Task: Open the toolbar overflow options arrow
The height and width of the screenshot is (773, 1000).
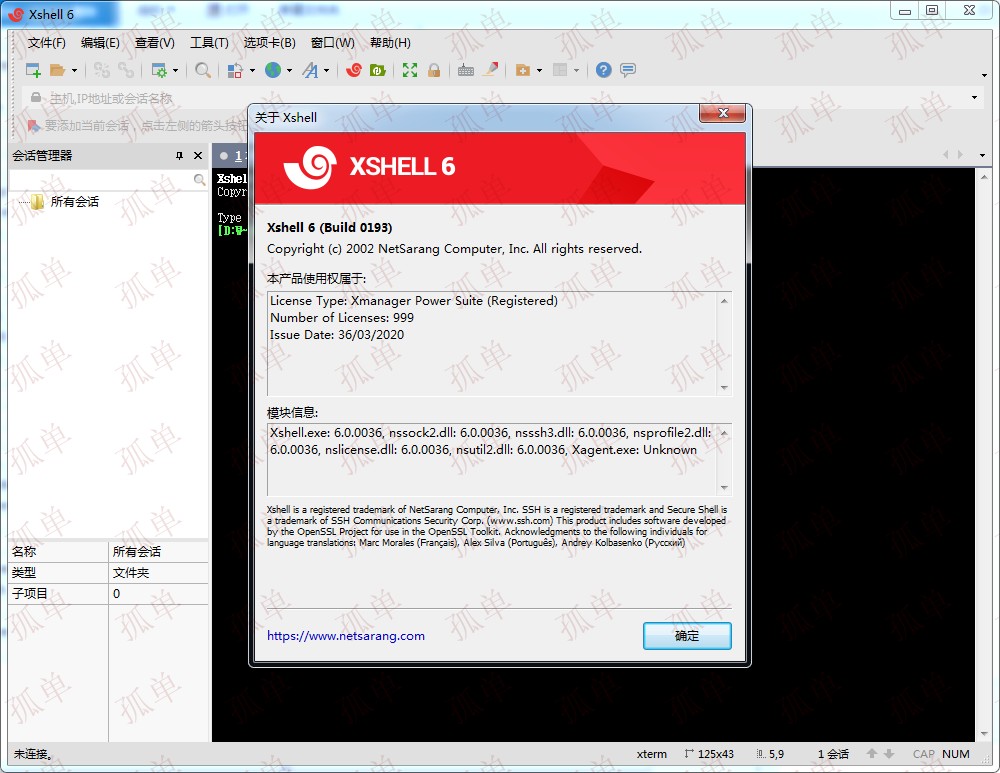Action: click(x=984, y=75)
